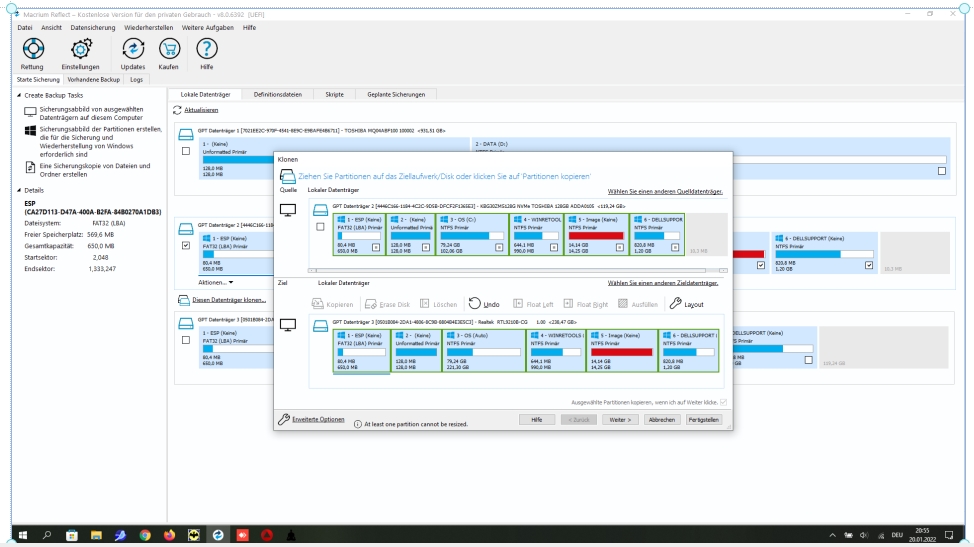This screenshot has height=547, width=974.
Task: Open File Explorer from the taskbar
Action: pyautogui.click(x=96, y=535)
